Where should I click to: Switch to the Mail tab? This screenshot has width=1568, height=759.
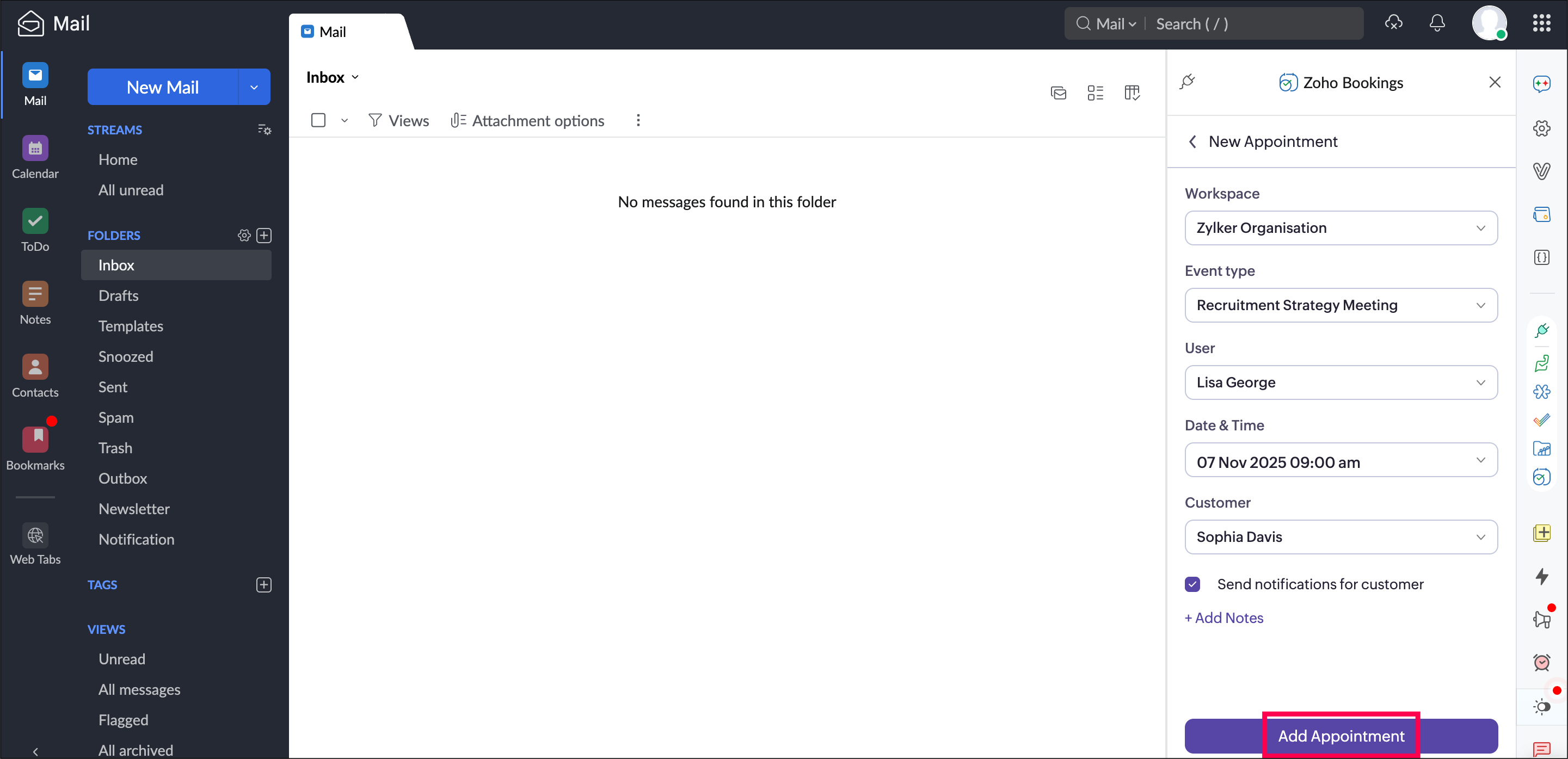[x=332, y=32]
